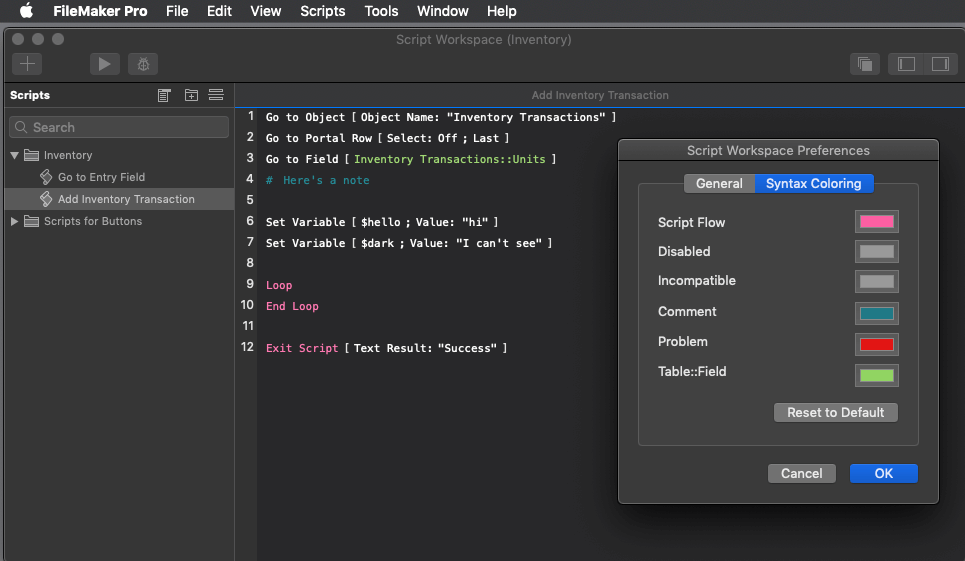Open the Table::Field green color swatch
965x561 pixels.
876,375
